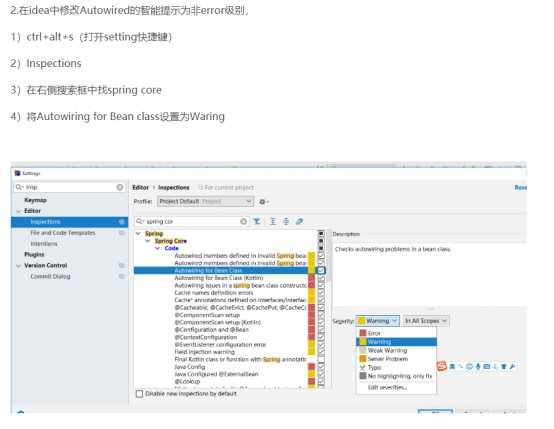Image resolution: width=554 pixels, height=429 pixels.
Task: Clear the settings search box text
Action: pyautogui.click(x=120, y=187)
